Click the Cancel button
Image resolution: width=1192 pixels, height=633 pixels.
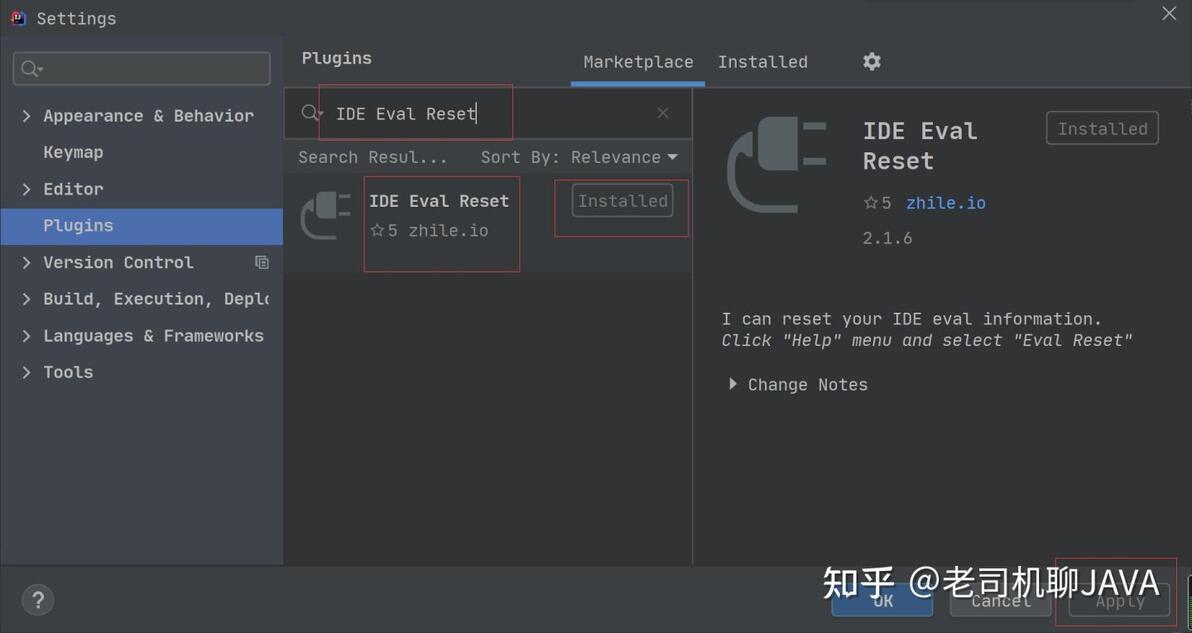[x=1000, y=600]
